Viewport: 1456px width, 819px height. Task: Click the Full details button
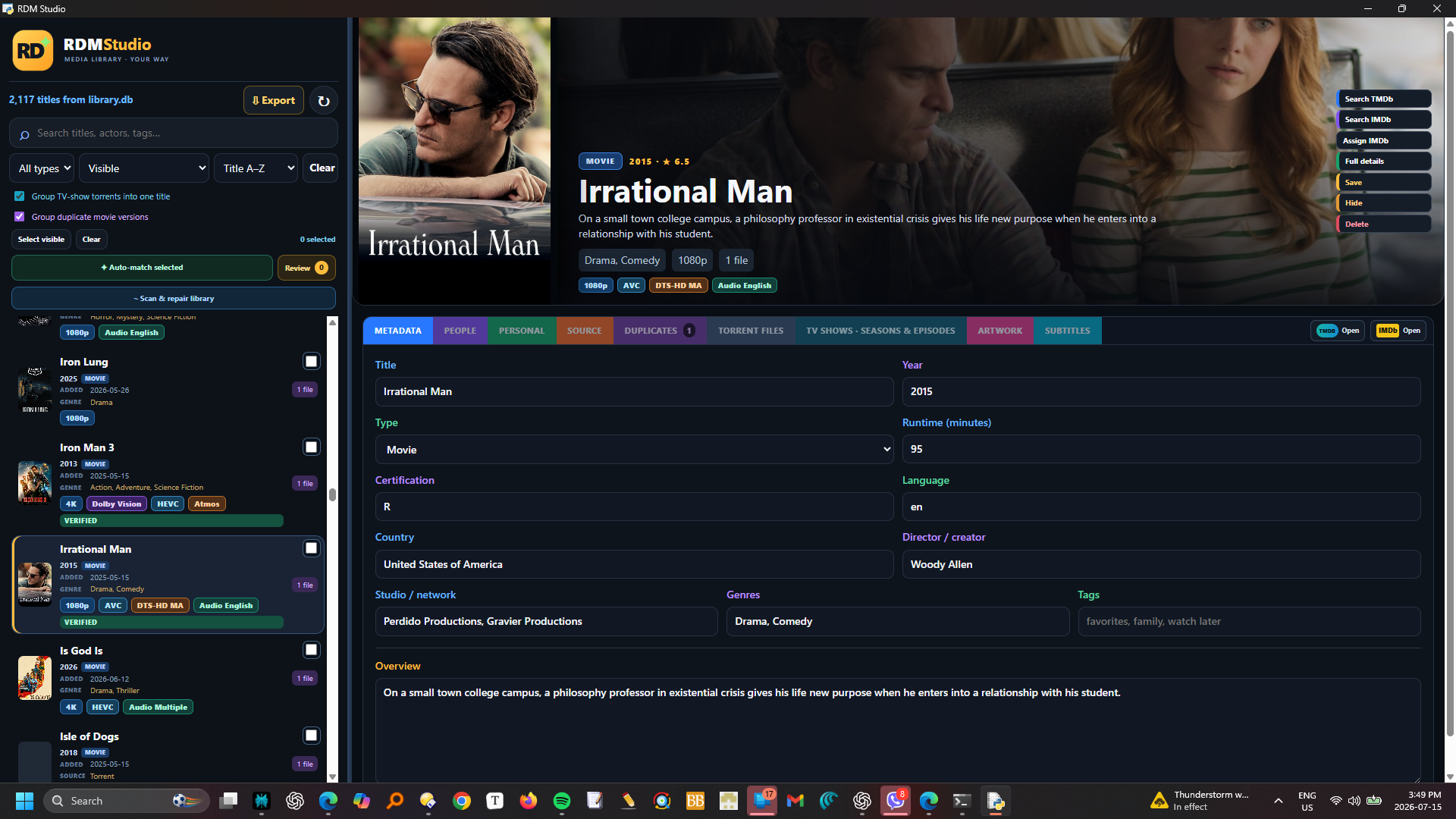[1384, 162]
